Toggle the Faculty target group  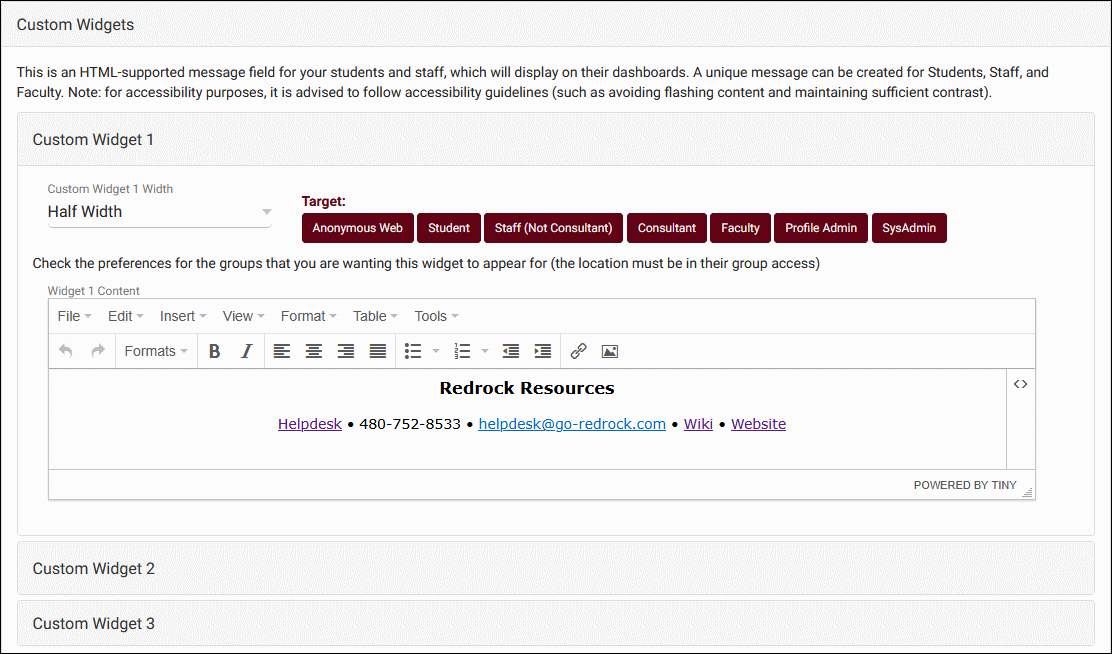click(740, 228)
